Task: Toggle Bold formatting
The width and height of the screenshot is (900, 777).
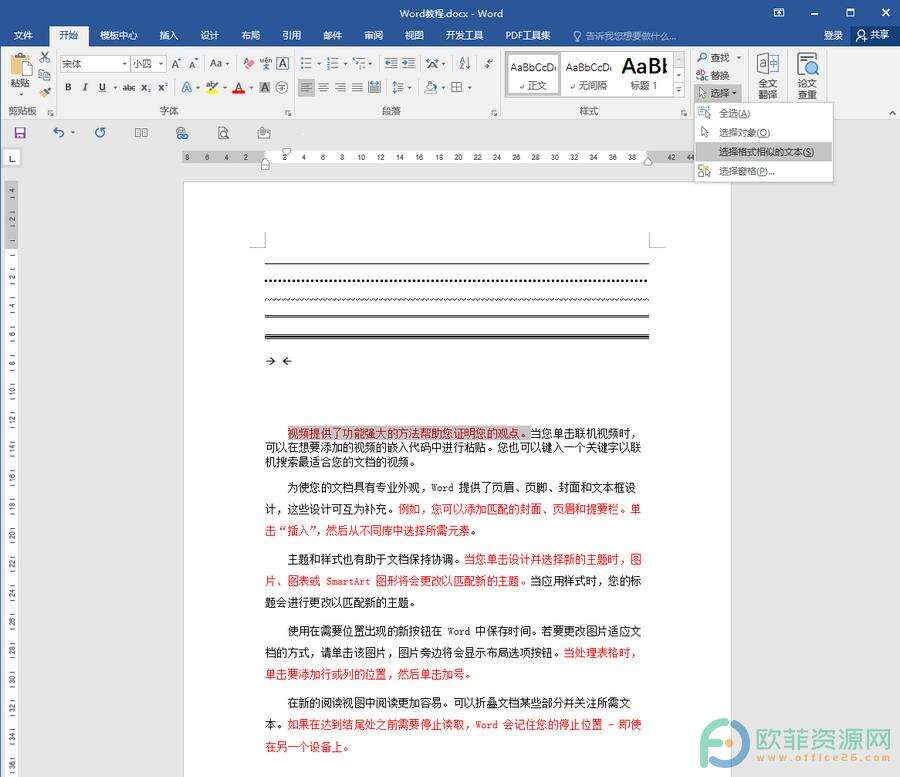Action: click(68, 87)
